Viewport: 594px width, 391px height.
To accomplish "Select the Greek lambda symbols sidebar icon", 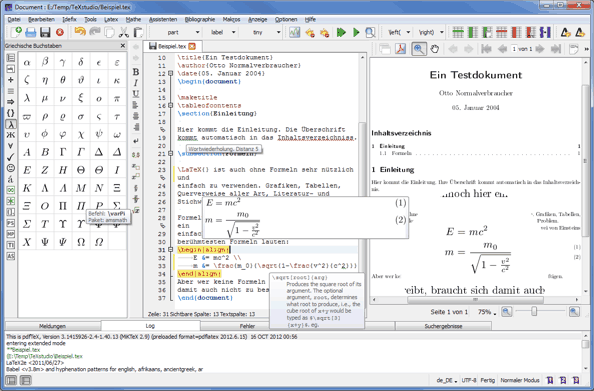I will tap(11, 124).
